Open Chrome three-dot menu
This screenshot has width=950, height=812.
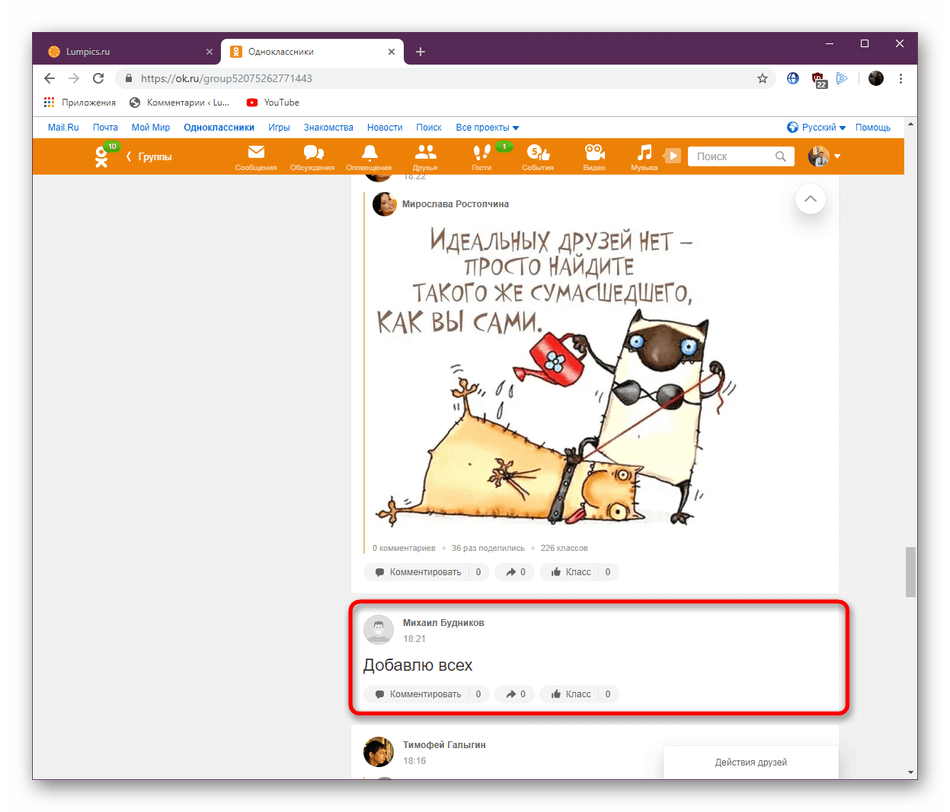pyautogui.click(x=901, y=78)
